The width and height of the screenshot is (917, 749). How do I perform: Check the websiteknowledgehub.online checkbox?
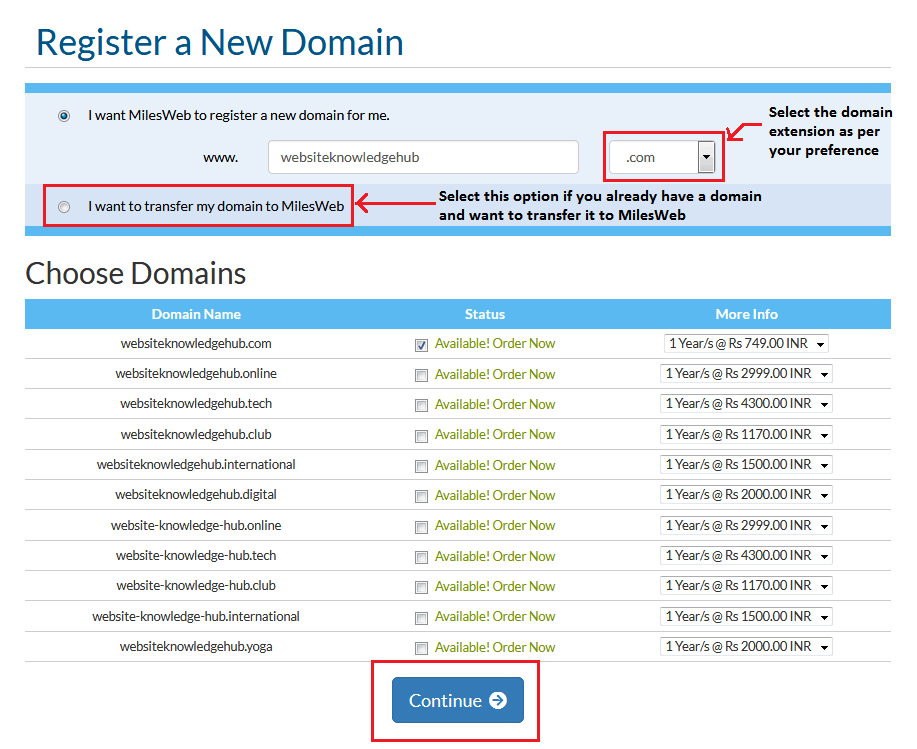point(421,375)
